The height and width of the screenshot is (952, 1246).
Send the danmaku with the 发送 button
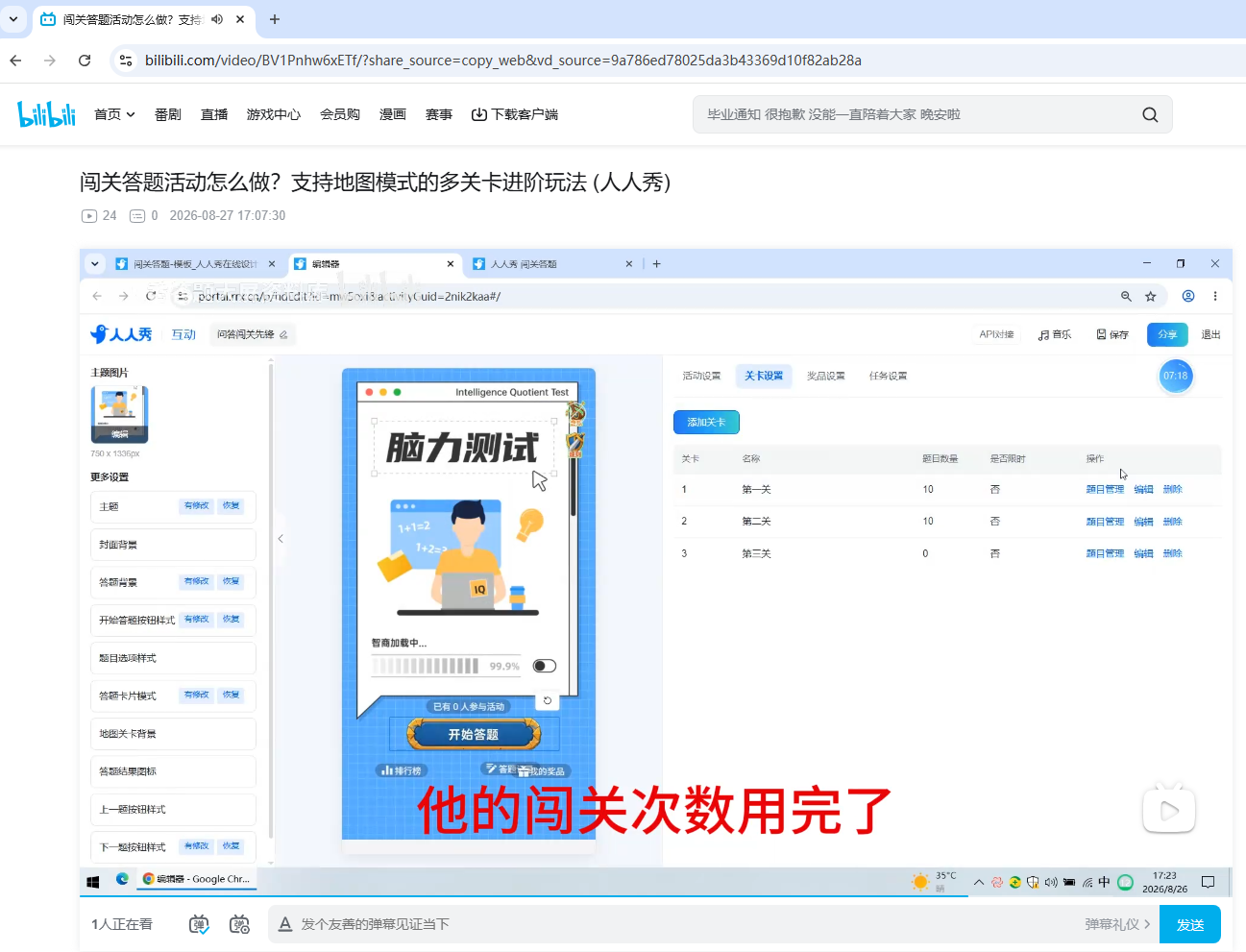pyautogui.click(x=1190, y=924)
